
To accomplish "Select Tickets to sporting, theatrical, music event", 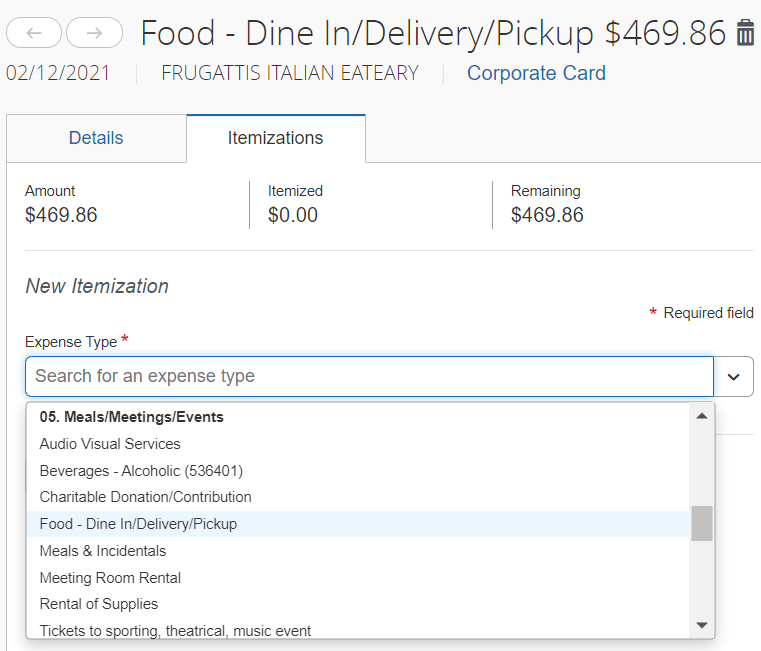I will [175, 630].
